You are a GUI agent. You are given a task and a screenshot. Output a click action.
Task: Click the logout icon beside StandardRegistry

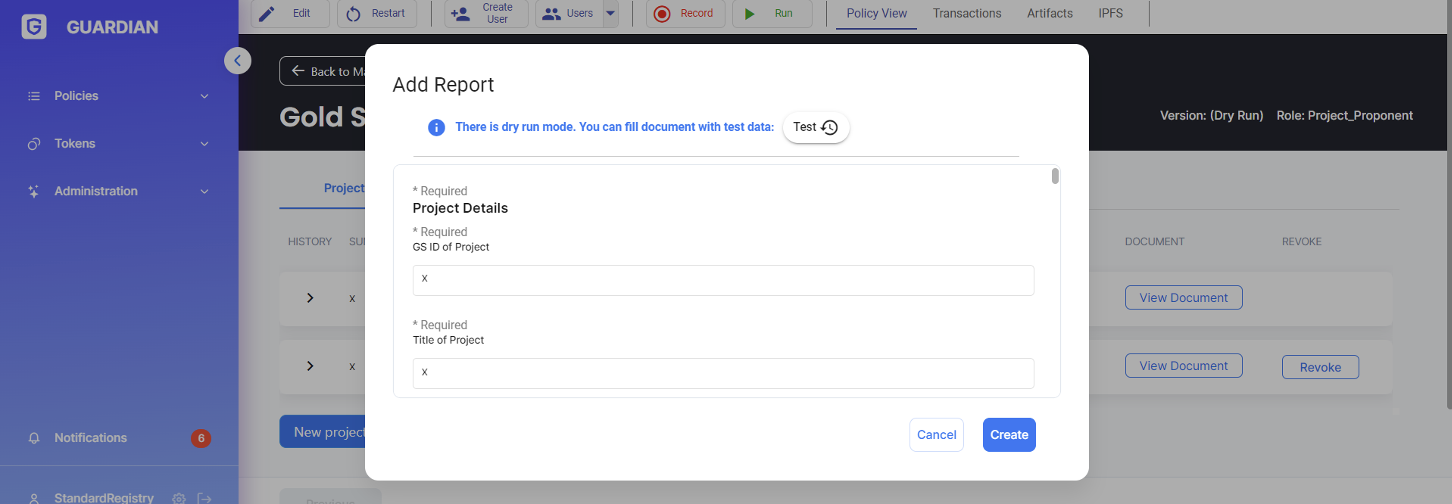204,498
